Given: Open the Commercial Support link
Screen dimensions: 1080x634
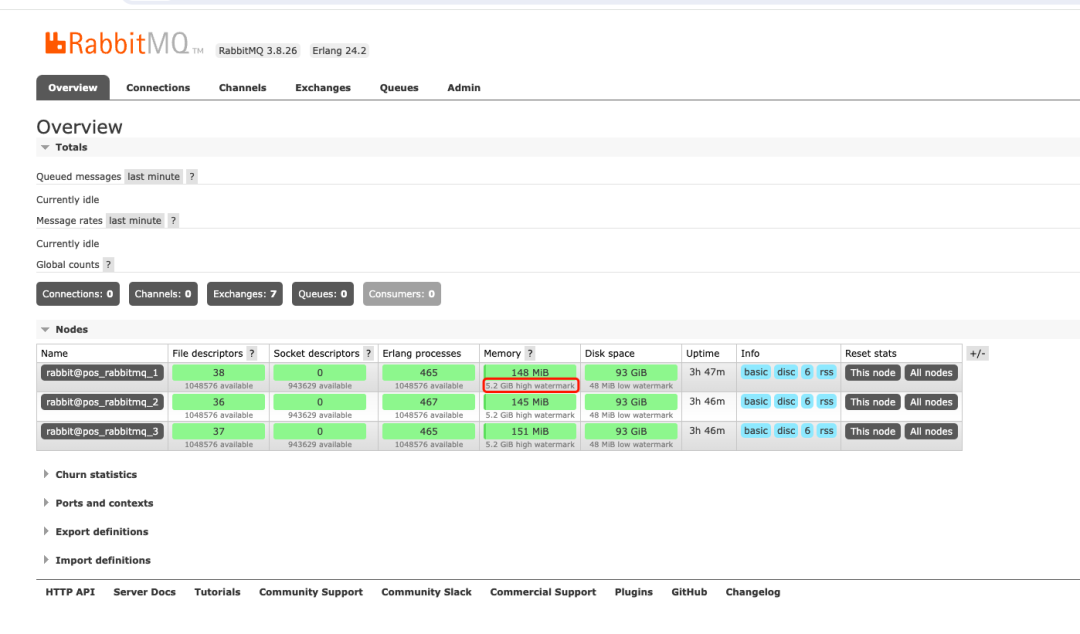Looking at the screenshot, I should click(543, 592).
